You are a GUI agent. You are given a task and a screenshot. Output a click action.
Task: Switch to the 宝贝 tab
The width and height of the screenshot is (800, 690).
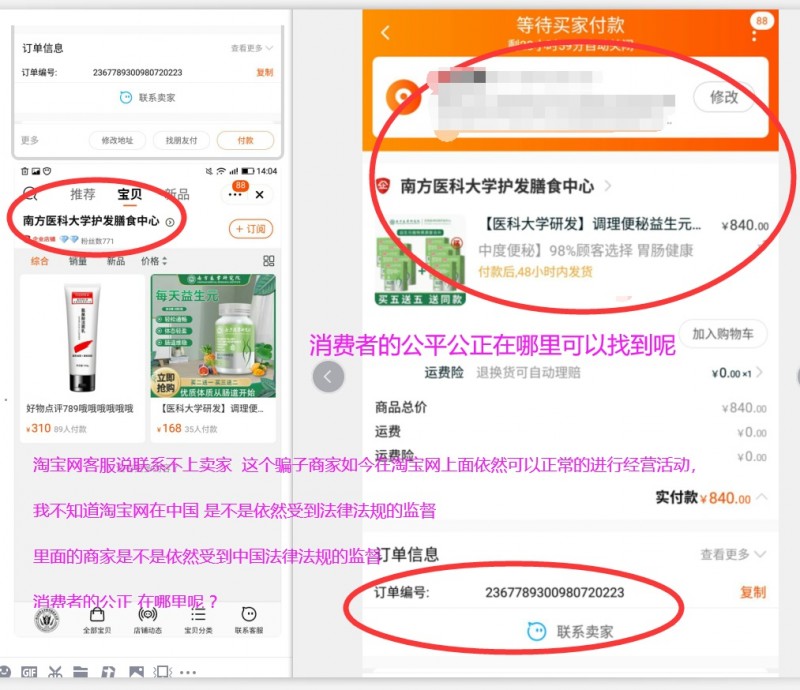[x=130, y=194]
